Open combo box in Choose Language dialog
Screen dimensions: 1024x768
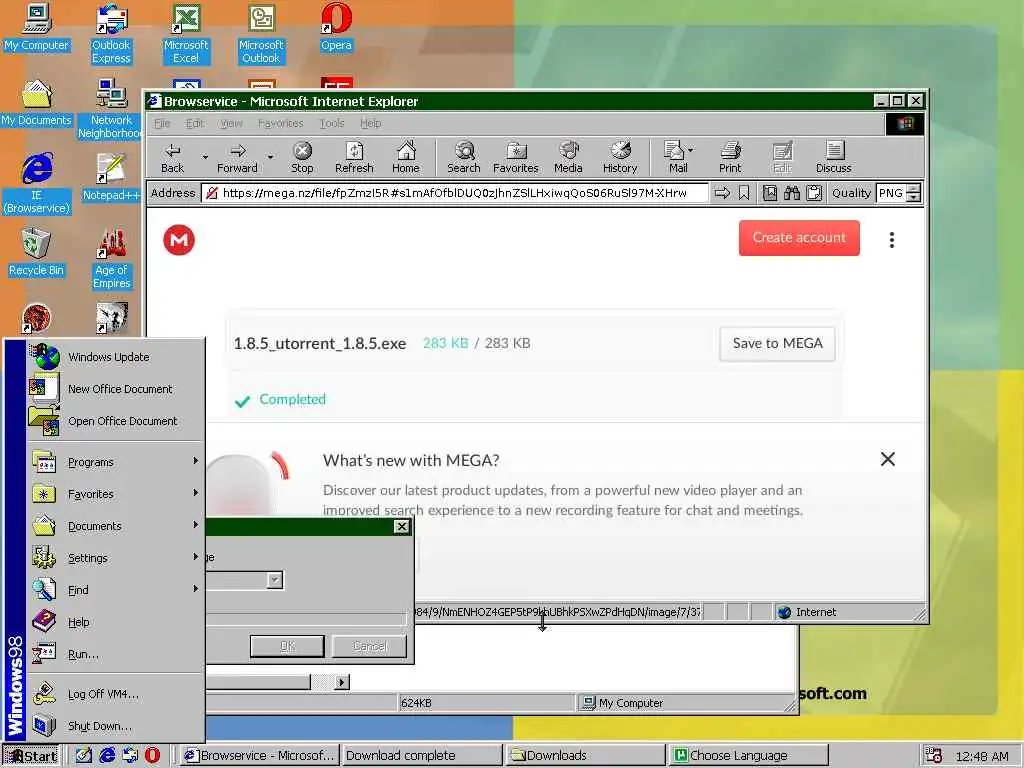pos(275,580)
